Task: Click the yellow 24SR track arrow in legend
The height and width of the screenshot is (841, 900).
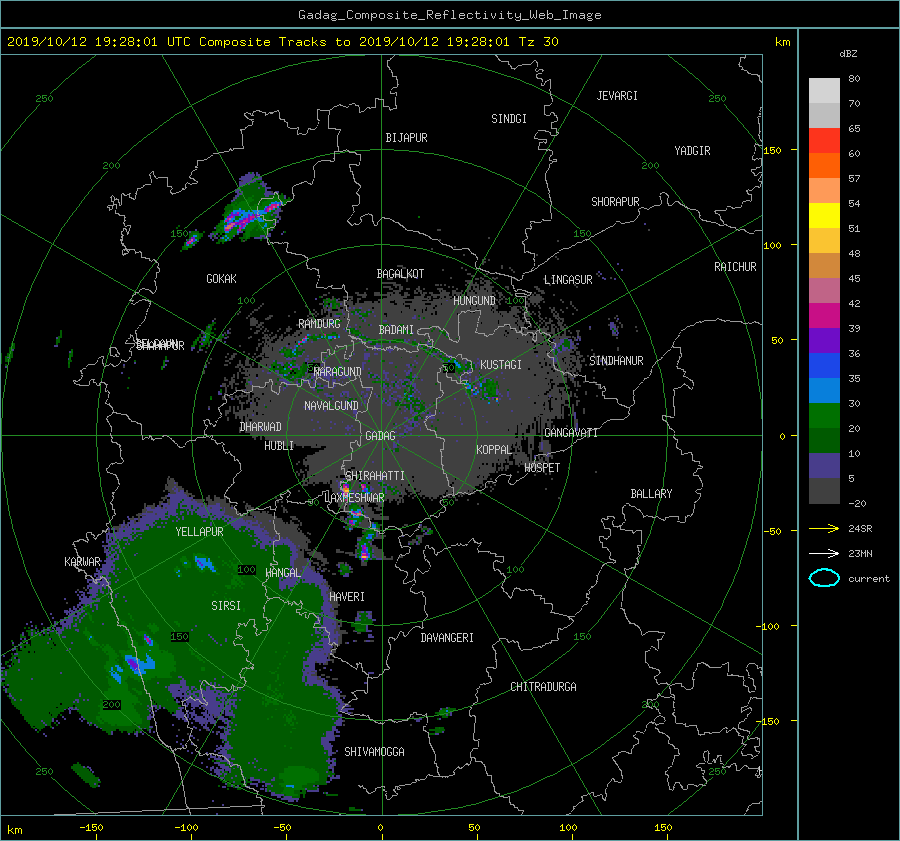Action: point(824,528)
